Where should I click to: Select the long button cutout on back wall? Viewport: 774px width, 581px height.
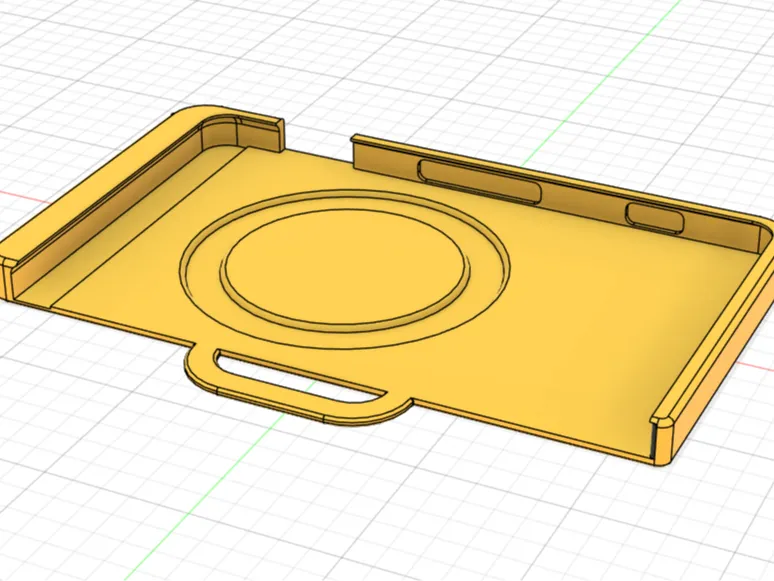(x=480, y=181)
